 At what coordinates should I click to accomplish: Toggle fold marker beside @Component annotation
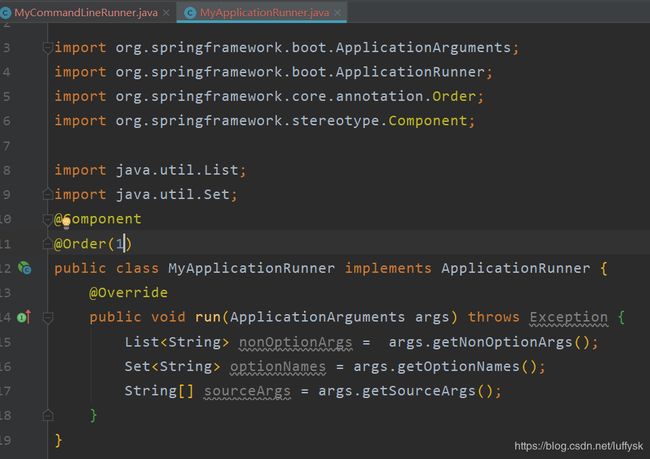coord(48,219)
